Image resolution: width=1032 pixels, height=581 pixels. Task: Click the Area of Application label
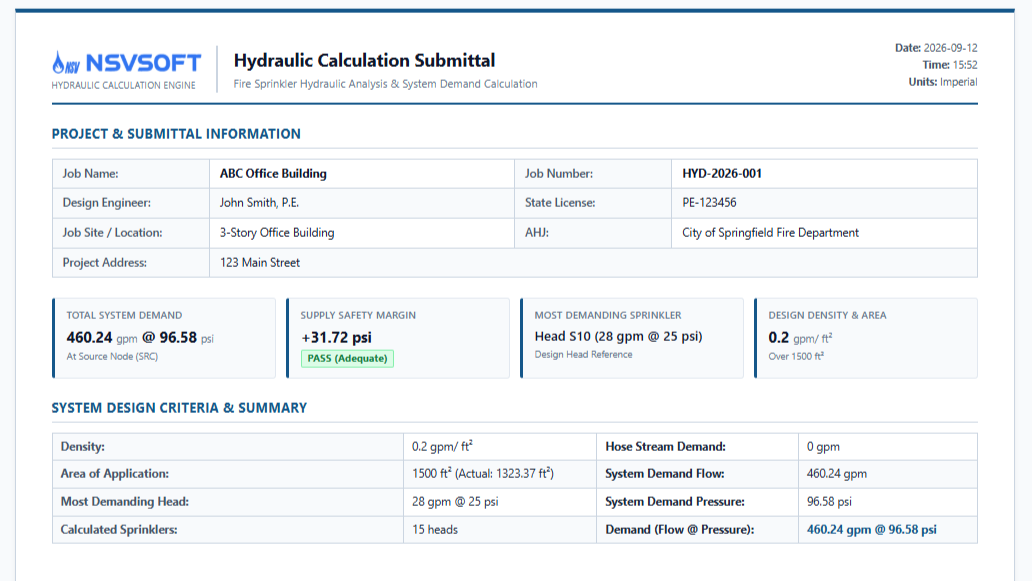(x=115, y=474)
